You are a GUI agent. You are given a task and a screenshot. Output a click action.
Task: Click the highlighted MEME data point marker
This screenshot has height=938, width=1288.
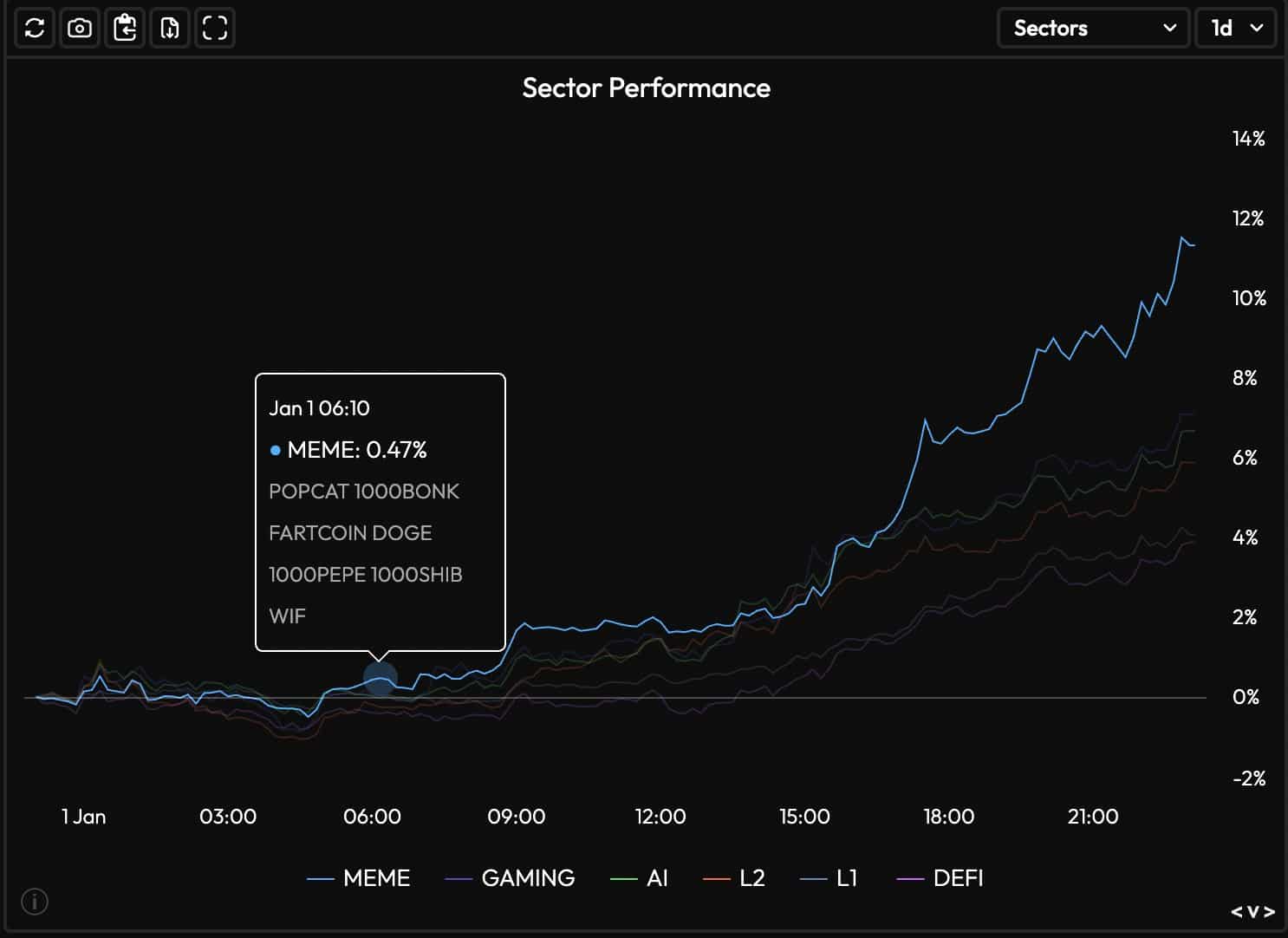click(381, 679)
